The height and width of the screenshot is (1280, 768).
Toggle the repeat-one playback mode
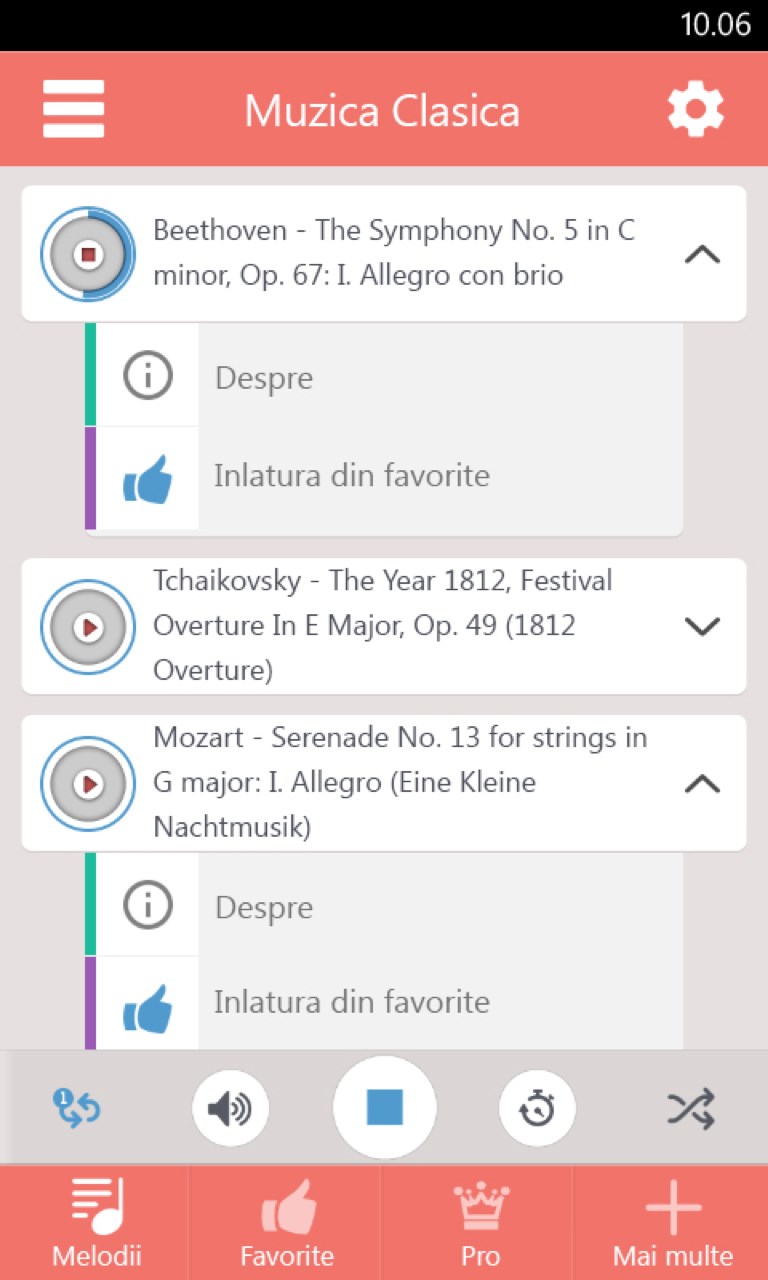coord(77,1108)
